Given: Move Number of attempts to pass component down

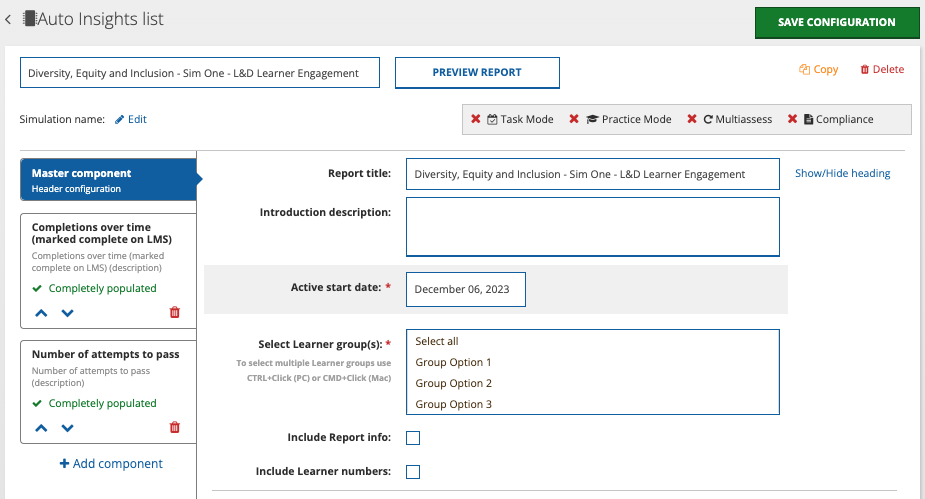Looking at the screenshot, I should 67,427.
